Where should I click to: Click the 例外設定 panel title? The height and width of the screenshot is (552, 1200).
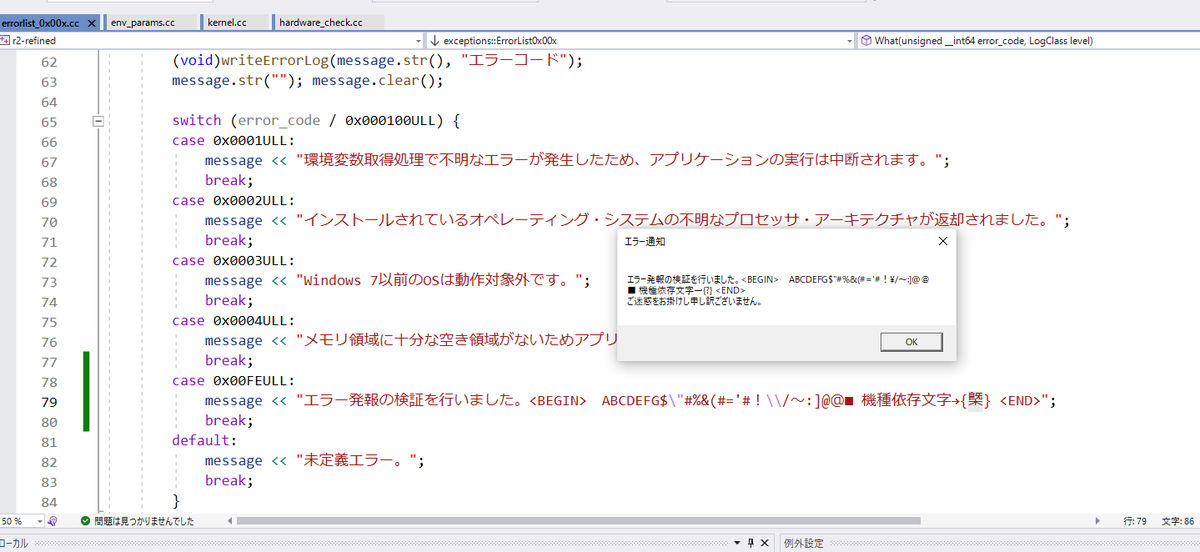click(803, 543)
